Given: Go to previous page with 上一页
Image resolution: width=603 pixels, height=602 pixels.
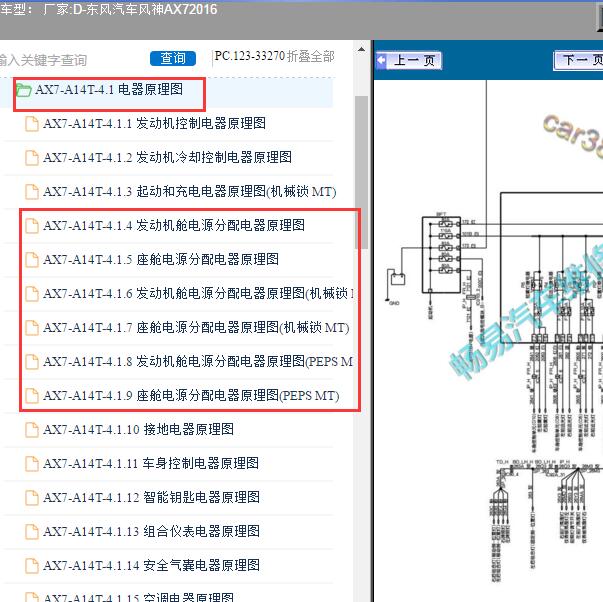Looking at the screenshot, I should (408, 61).
